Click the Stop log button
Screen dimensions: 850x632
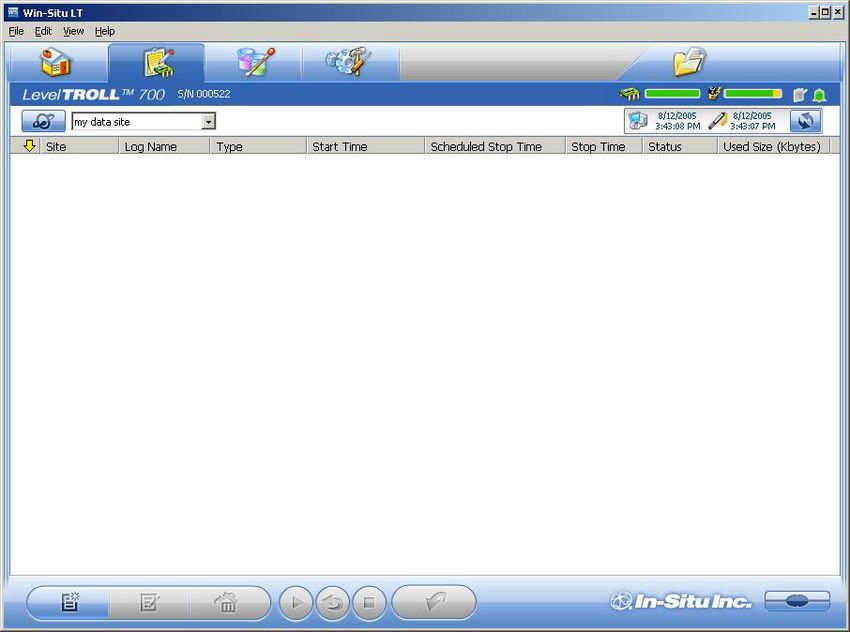(369, 603)
